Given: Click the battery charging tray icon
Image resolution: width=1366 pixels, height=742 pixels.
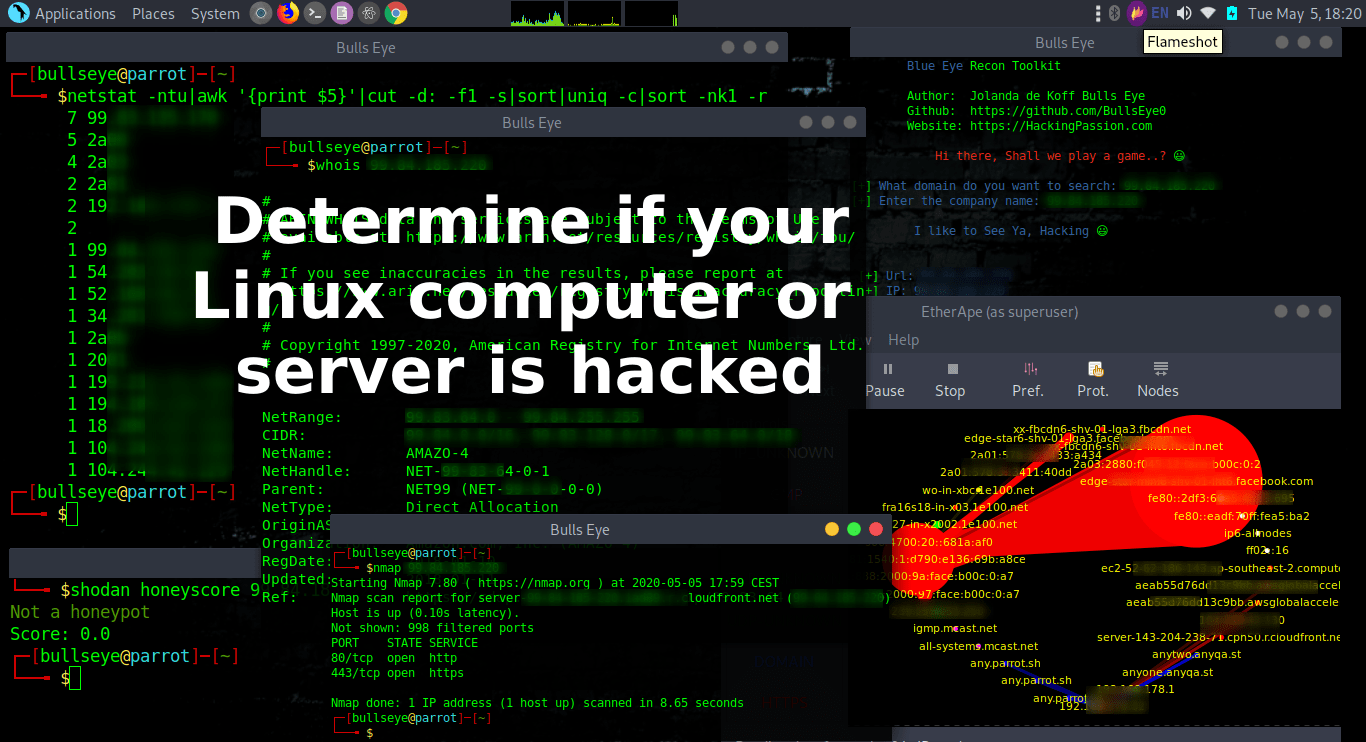Looking at the screenshot, I should pos(1232,13).
